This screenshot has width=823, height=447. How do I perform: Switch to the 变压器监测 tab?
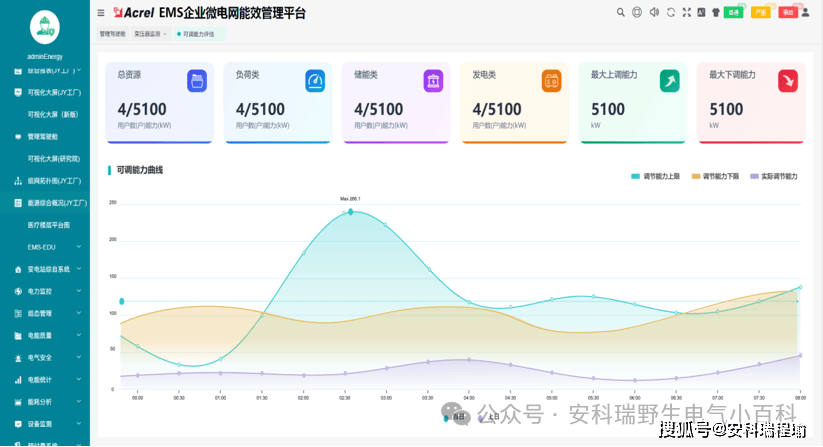pyautogui.click(x=147, y=34)
